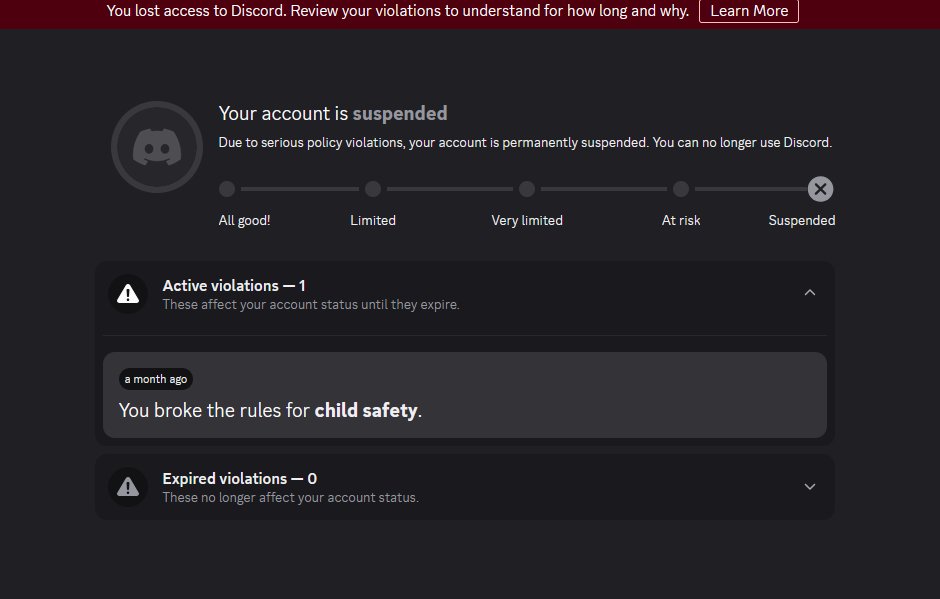Click the Expired violations warning icon
The width and height of the screenshot is (940, 599).
tap(128, 487)
